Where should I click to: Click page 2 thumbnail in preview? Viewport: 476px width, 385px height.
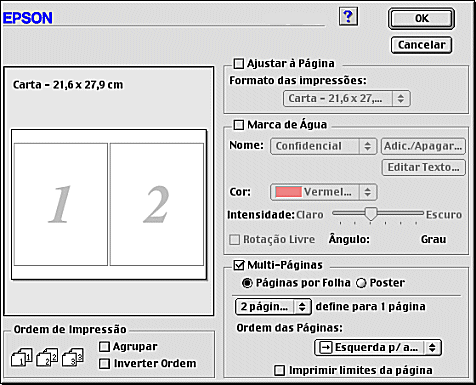pyautogui.click(x=157, y=204)
